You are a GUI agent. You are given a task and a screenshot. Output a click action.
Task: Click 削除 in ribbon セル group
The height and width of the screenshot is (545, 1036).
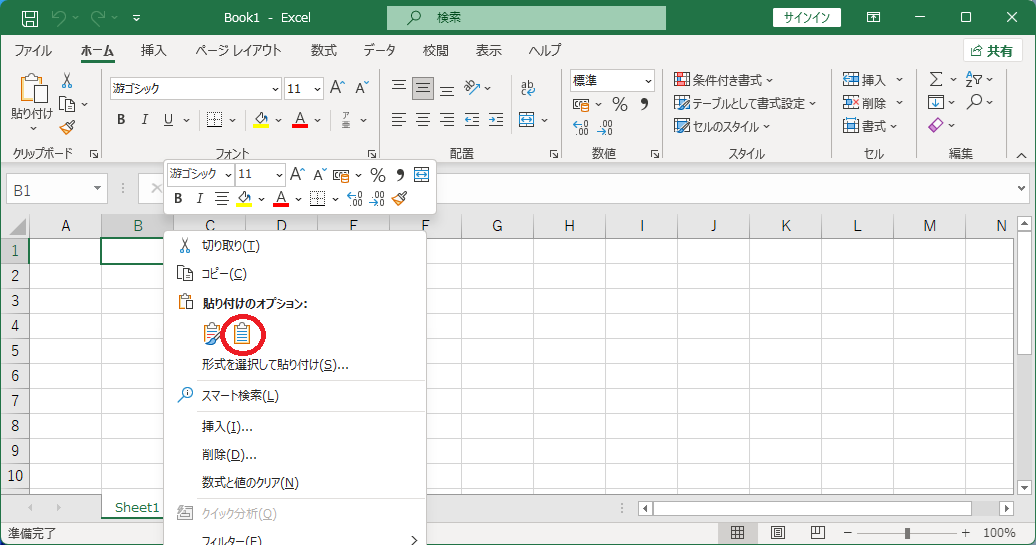tap(865, 103)
